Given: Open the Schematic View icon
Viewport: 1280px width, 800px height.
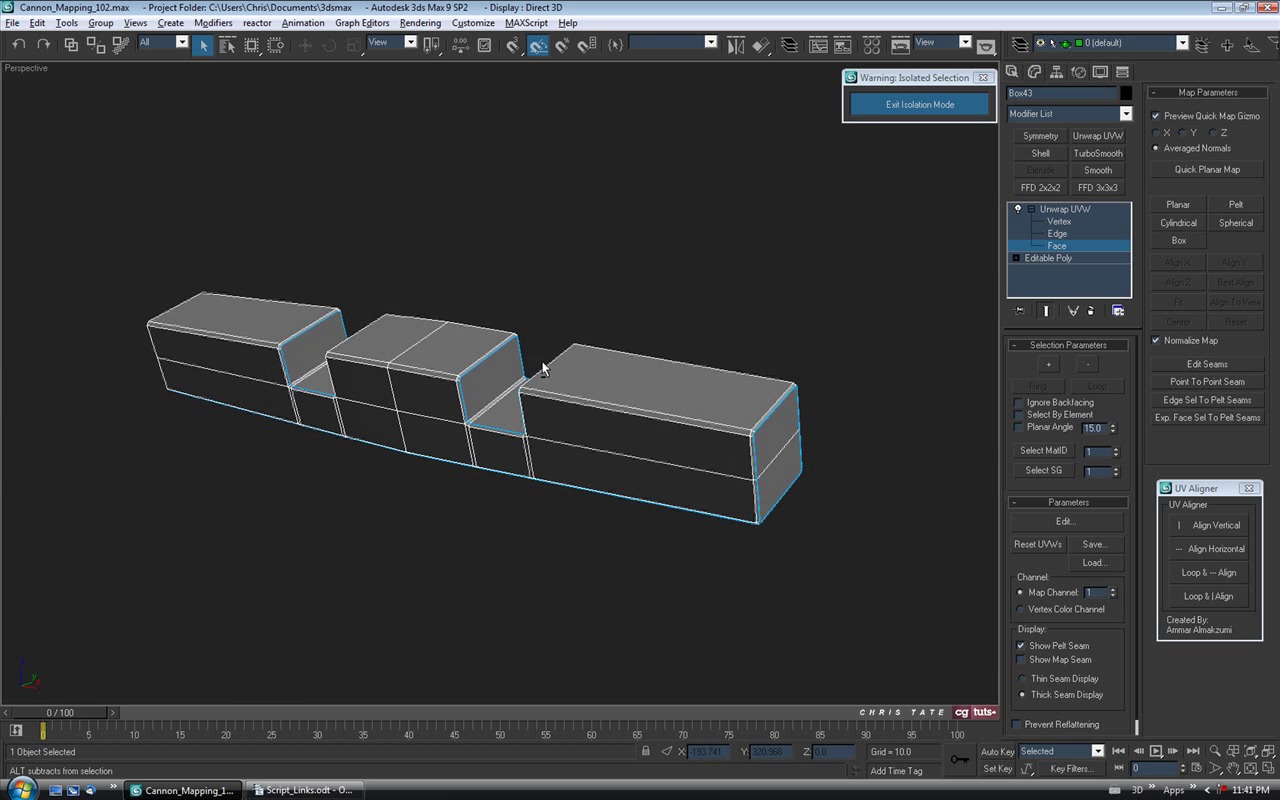Looking at the screenshot, I should (x=843, y=44).
